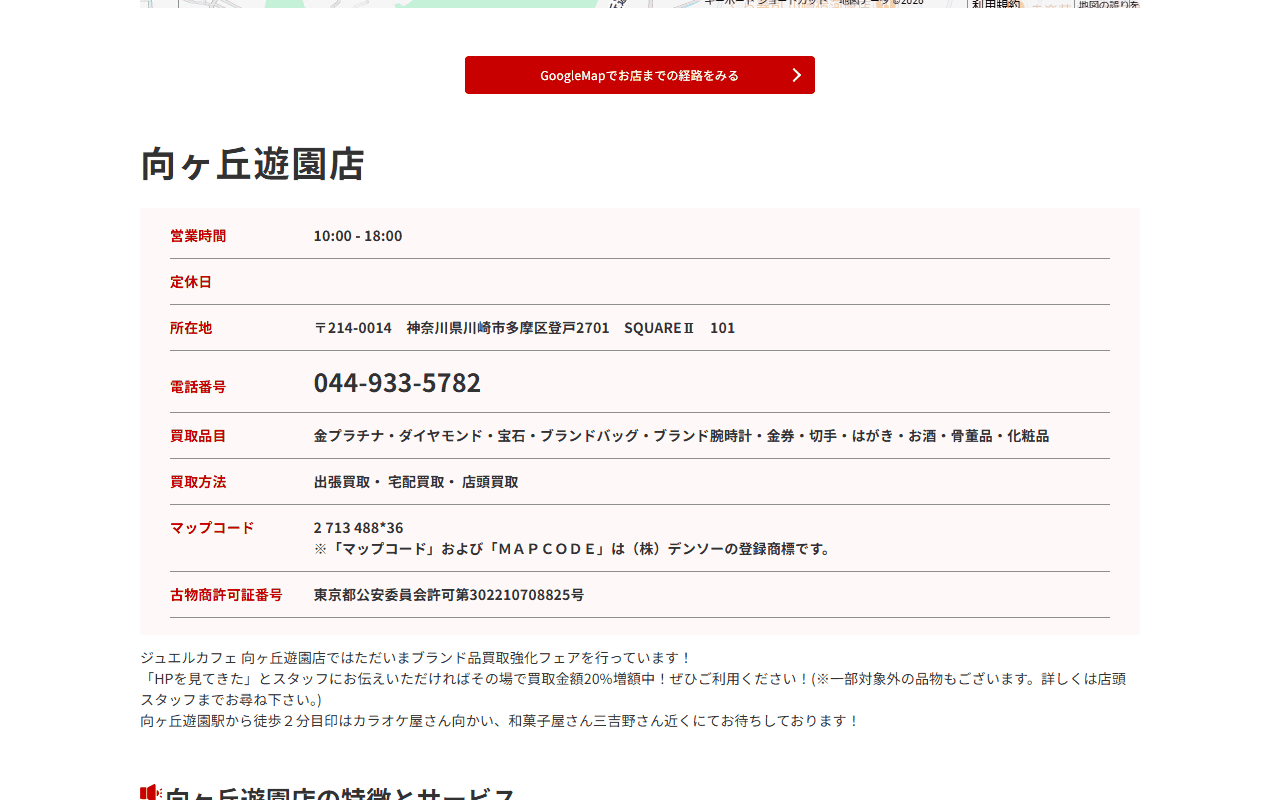Select the phone number 044-933-5782
Screen dimensions: 1280x800
coord(397,383)
